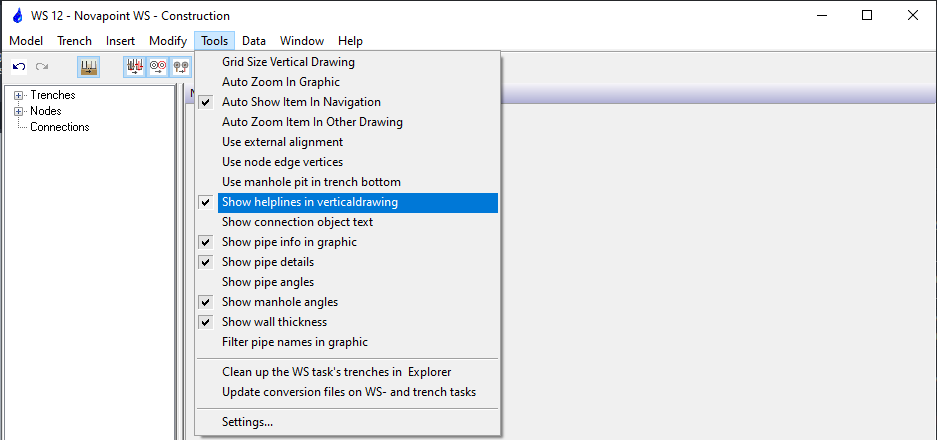Select Connections in the navigation tree
937x440 pixels.
click(59, 127)
